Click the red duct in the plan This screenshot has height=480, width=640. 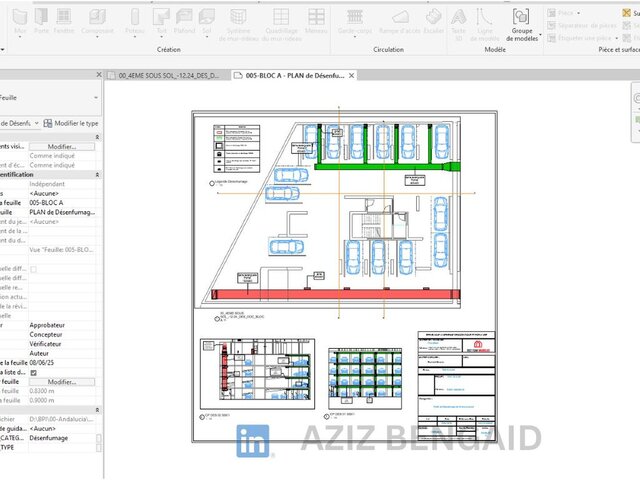coord(330,294)
